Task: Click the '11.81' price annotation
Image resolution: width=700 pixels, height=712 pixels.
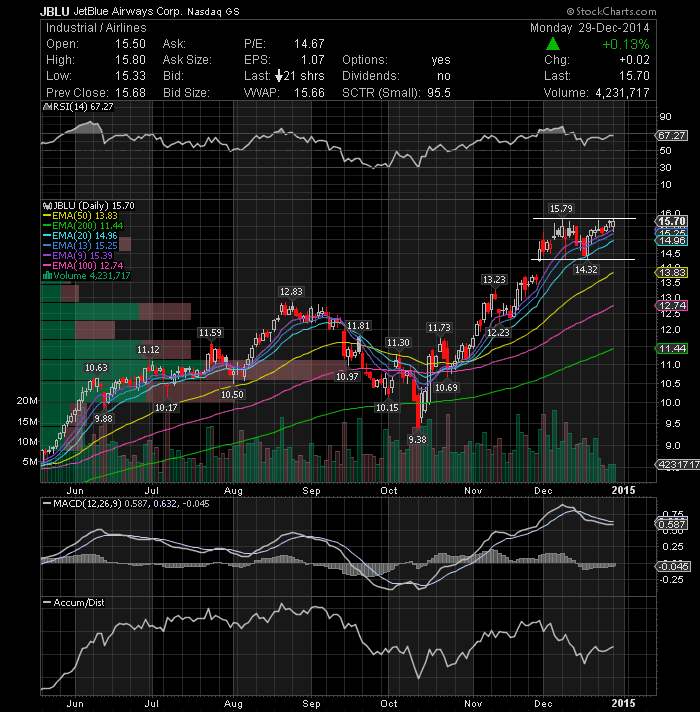Action: pos(358,326)
